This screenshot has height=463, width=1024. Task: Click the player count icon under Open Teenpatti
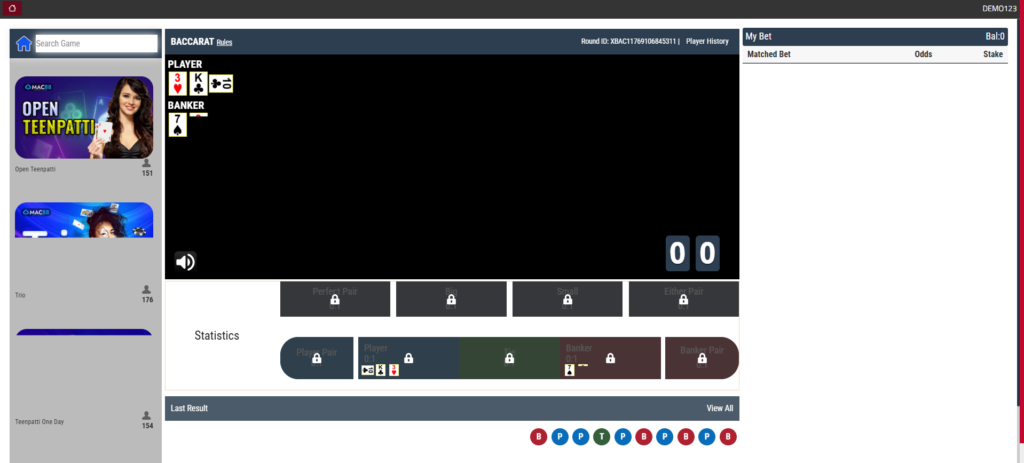[x=147, y=162]
